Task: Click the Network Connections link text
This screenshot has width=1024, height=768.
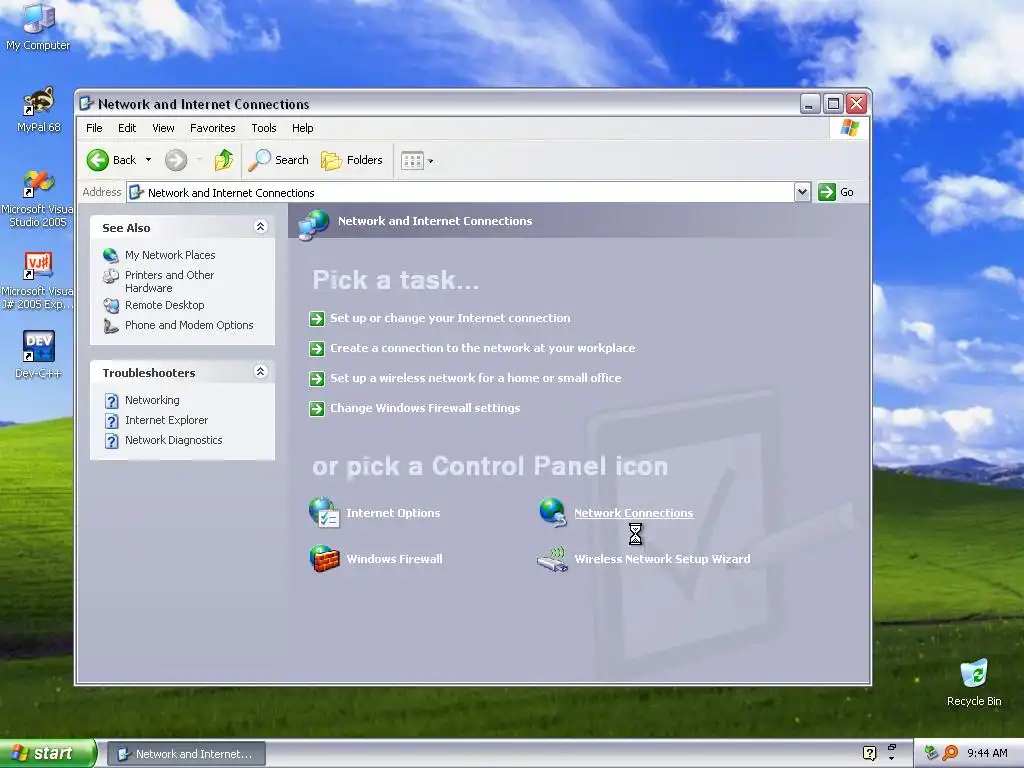Action: click(x=633, y=513)
